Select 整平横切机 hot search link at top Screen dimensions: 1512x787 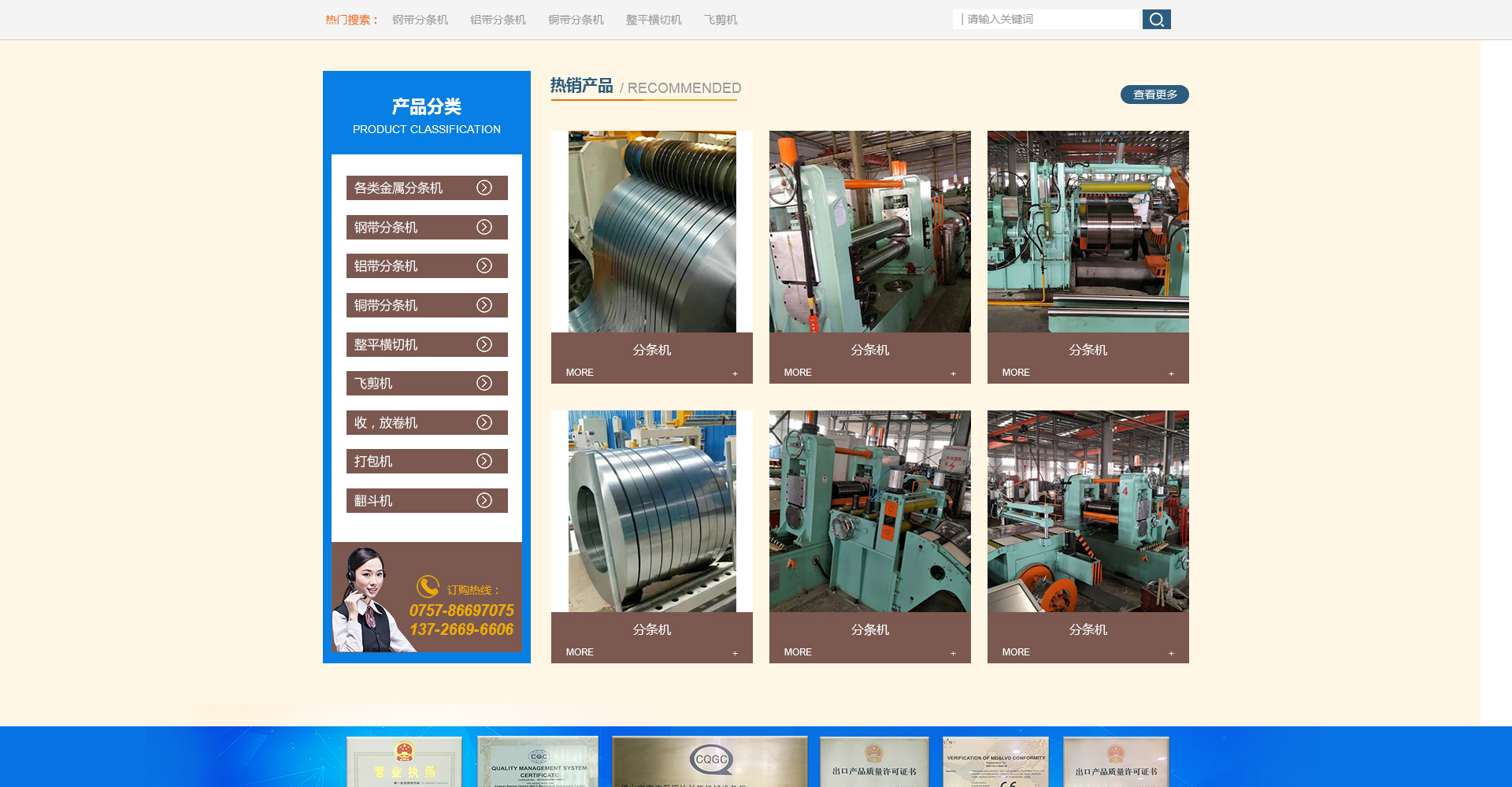click(x=654, y=20)
